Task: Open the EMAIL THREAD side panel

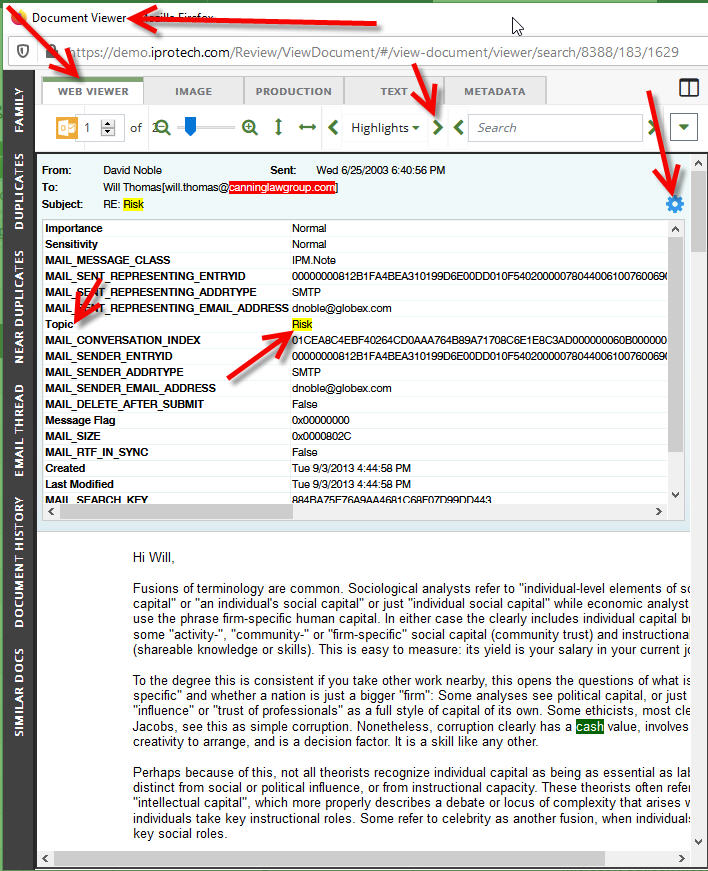Action: pos(19,431)
